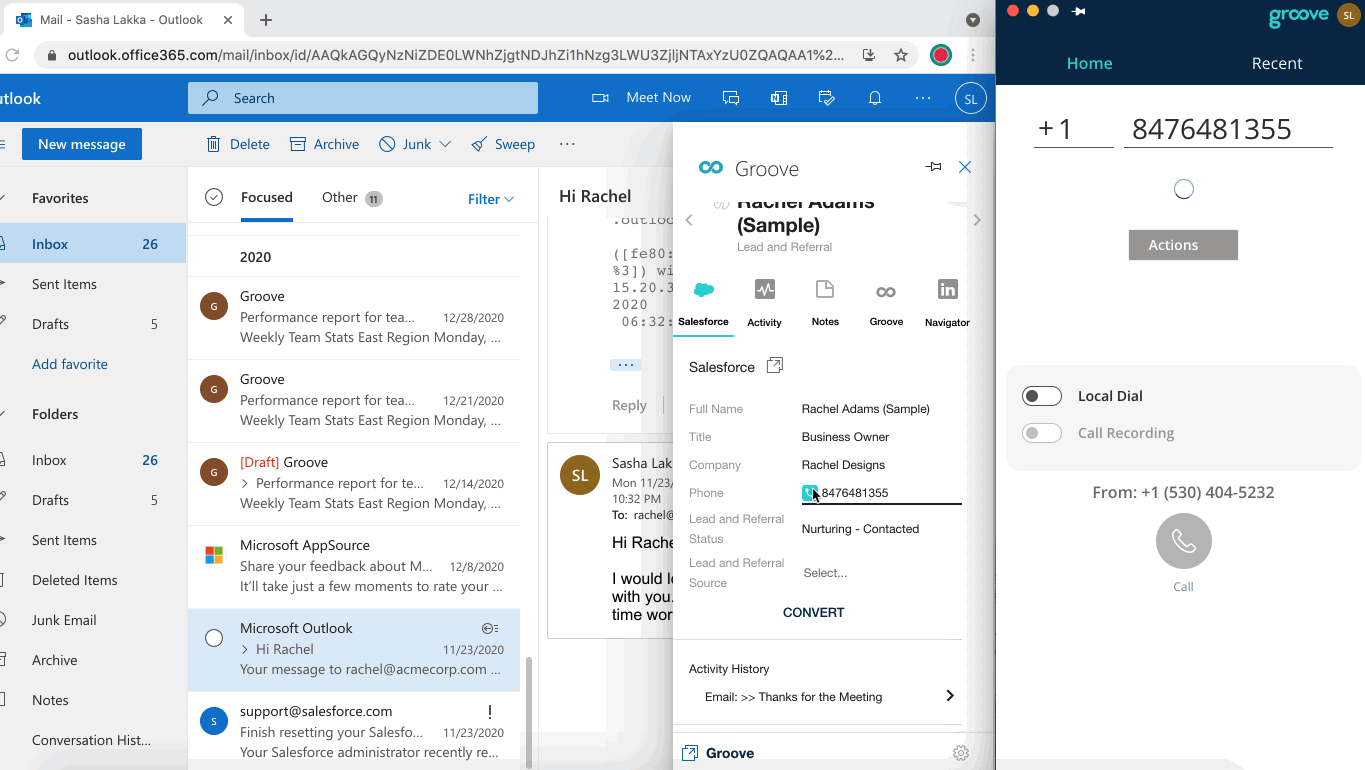Image resolution: width=1365 pixels, height=770 pixels.
Task: Click Reply in the email
Action: point(629,405)
